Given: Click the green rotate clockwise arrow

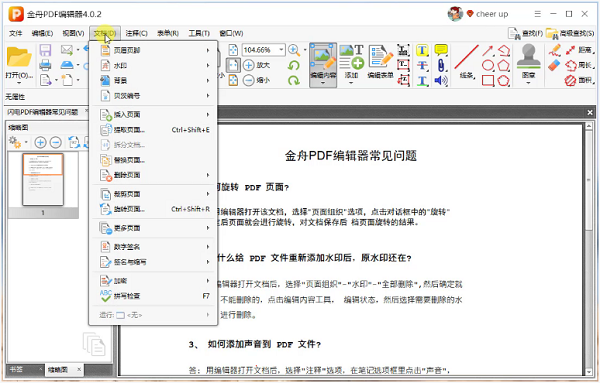Looking at the screenshot, I should pos(293,80).
